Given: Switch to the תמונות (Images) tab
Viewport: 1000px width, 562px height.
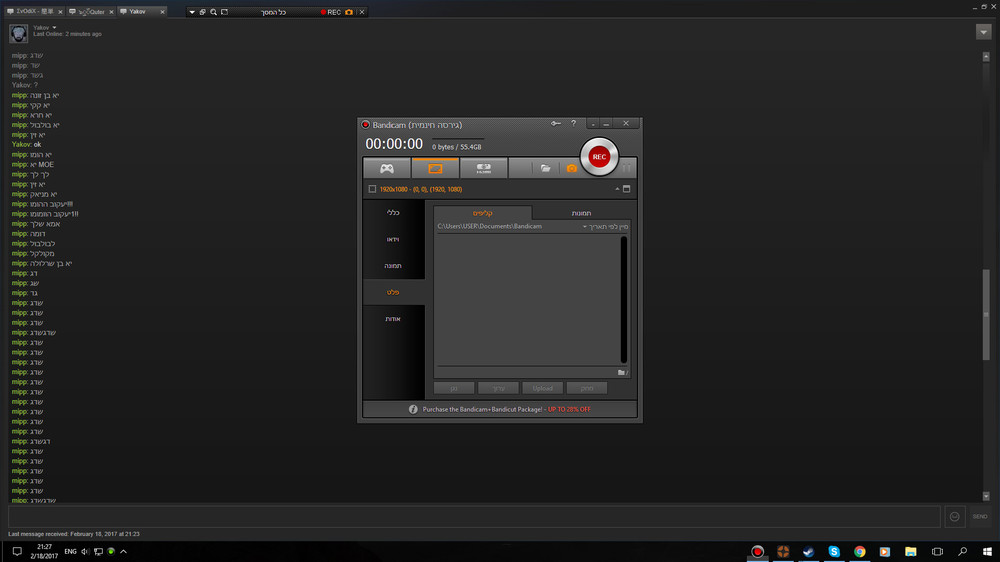Looking at the screenshot, I should click(x=581, y=213).
